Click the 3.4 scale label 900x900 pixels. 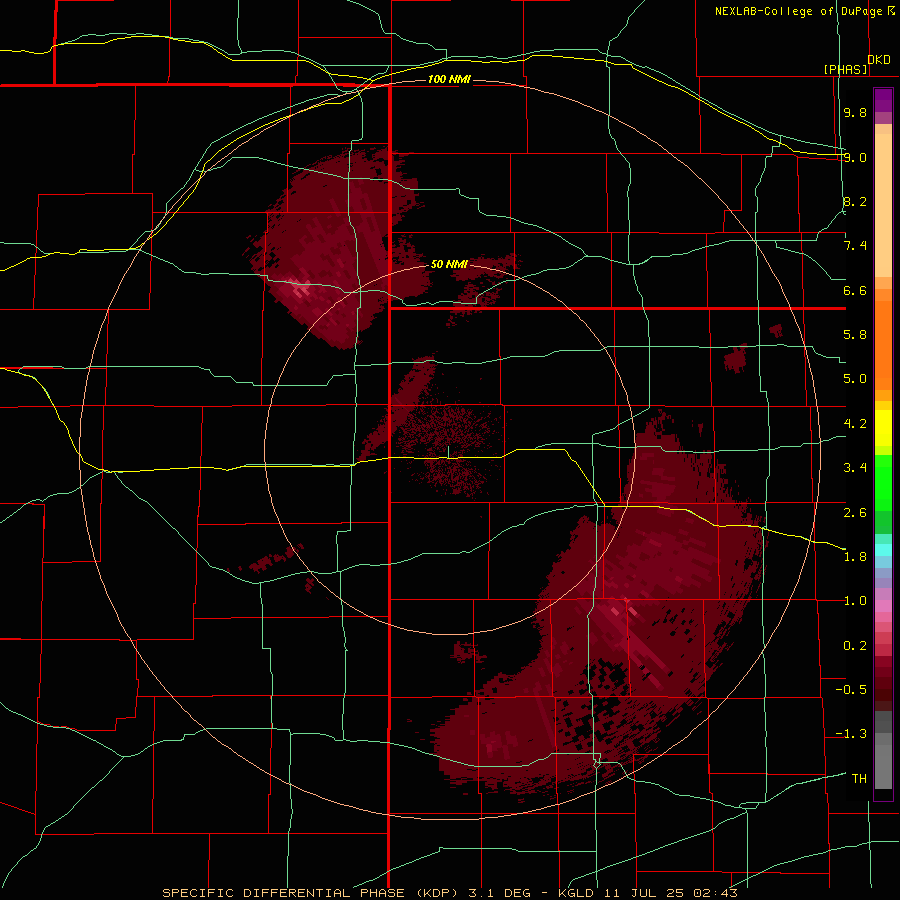tap(855, 468)
